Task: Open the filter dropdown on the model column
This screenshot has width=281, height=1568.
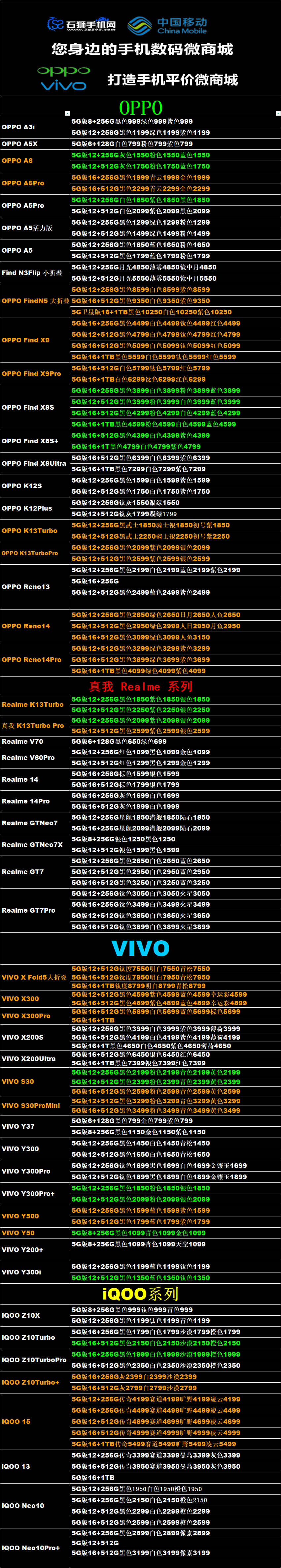Action: click(67, 113)
